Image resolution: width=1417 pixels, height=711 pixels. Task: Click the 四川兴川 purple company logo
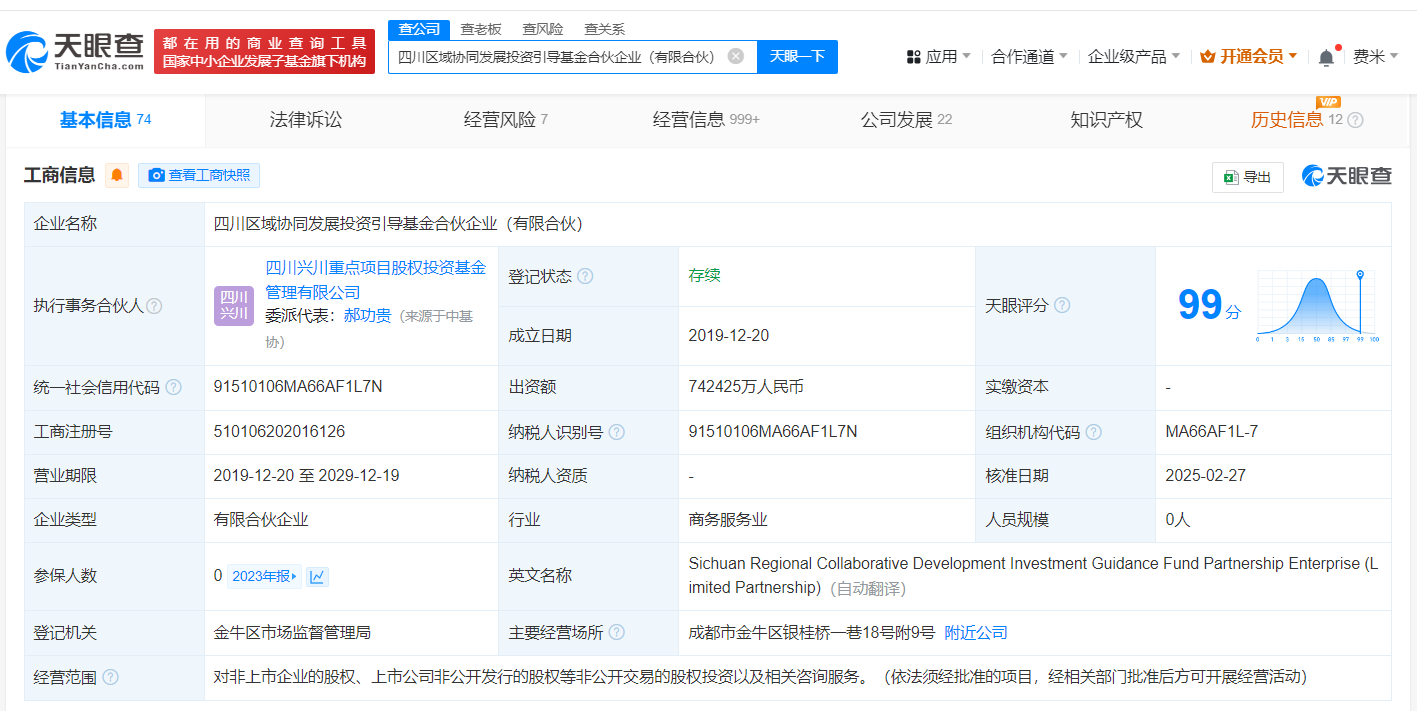[234, 306]
